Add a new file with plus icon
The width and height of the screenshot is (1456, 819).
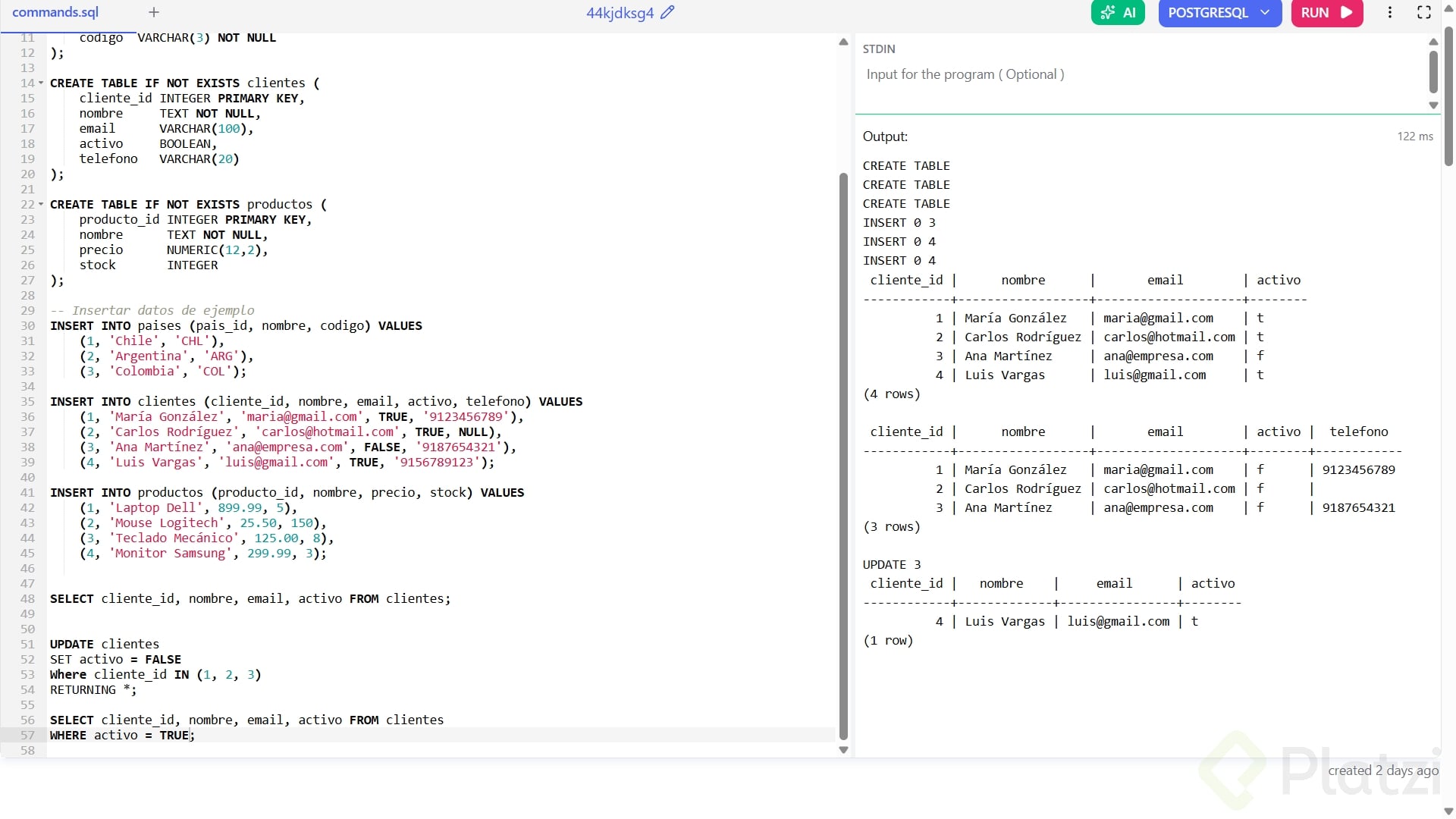pos(154,12)
